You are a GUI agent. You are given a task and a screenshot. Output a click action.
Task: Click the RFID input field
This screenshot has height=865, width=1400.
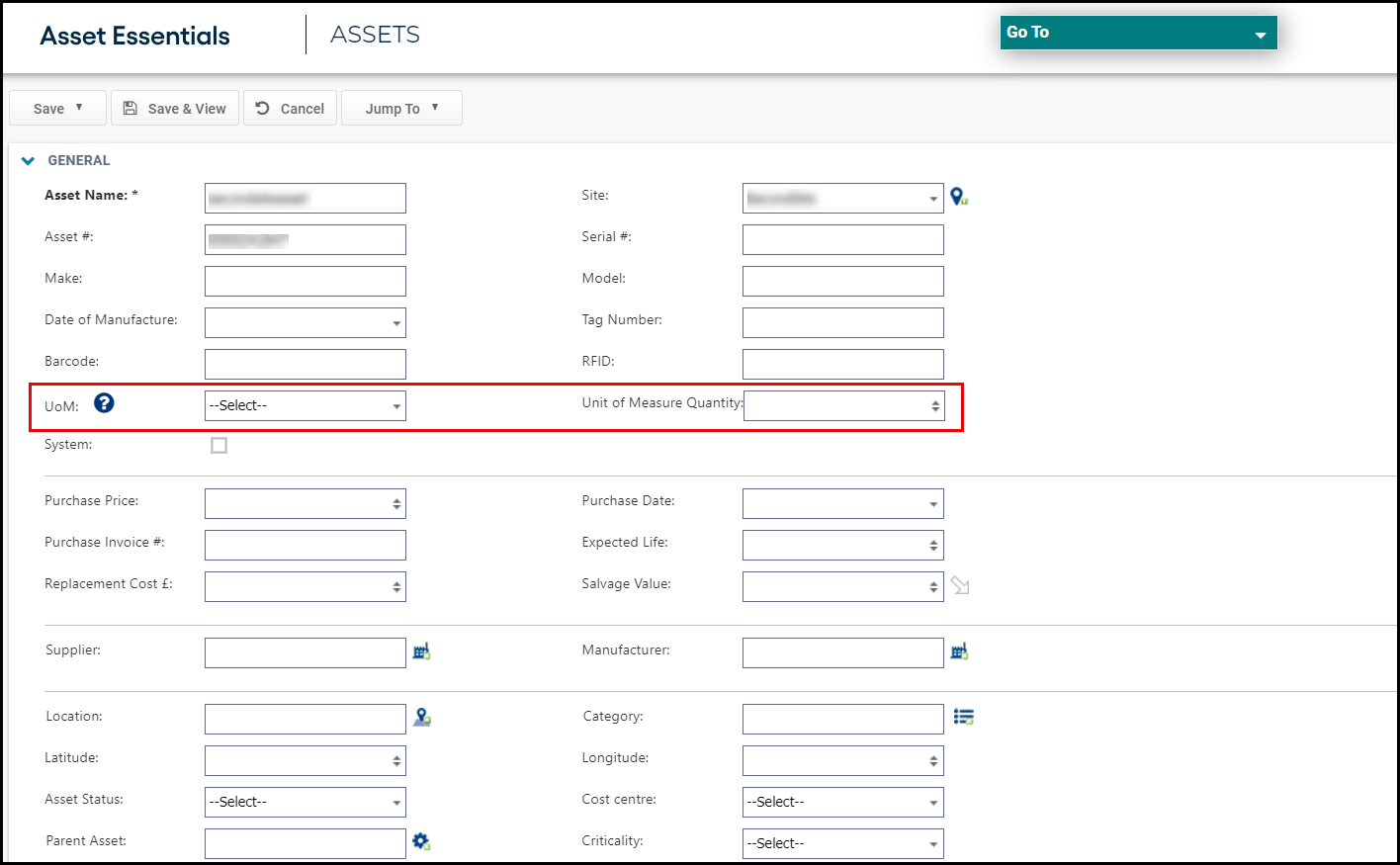point(843,364)
